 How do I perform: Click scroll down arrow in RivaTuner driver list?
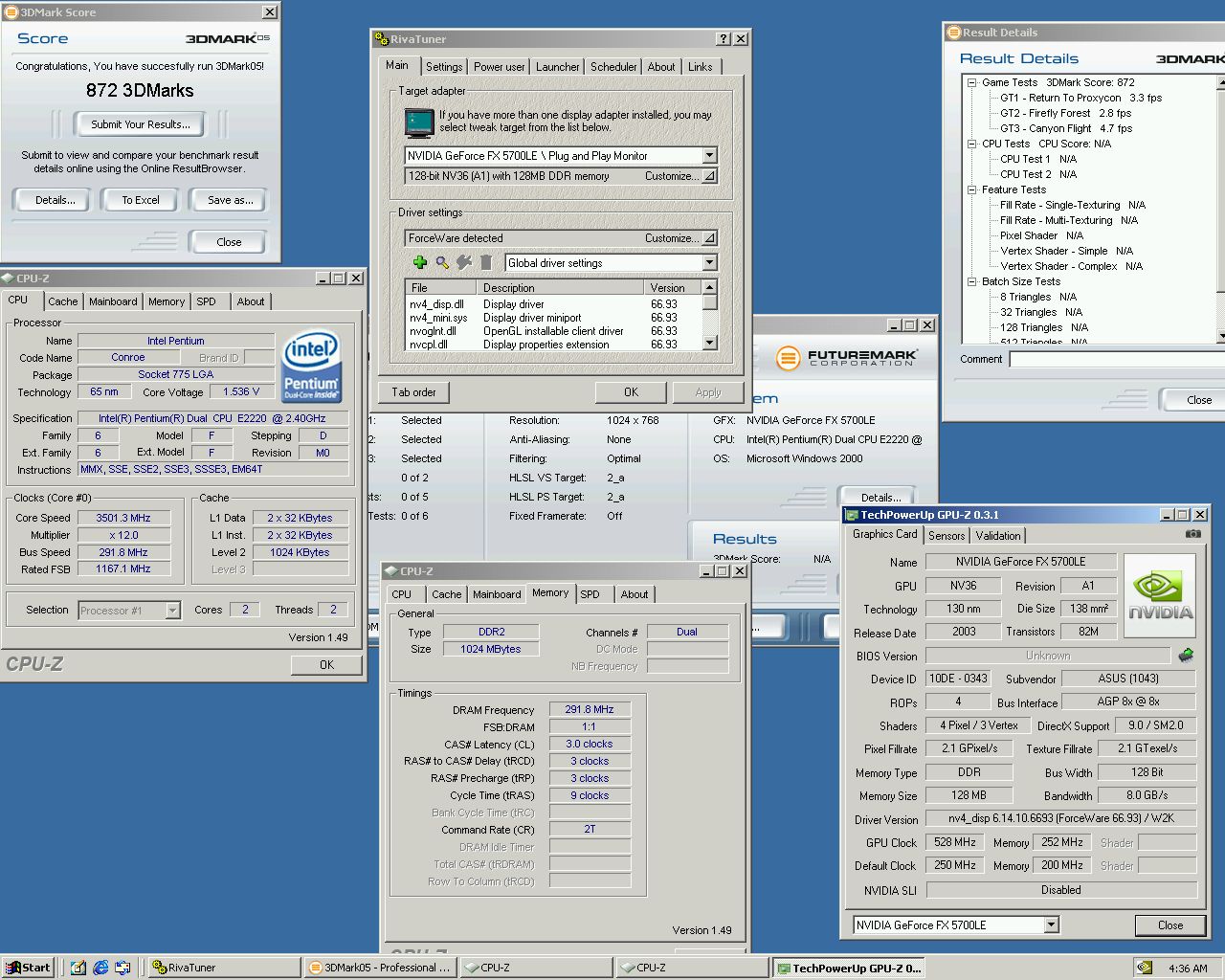(x=709, y=343)
